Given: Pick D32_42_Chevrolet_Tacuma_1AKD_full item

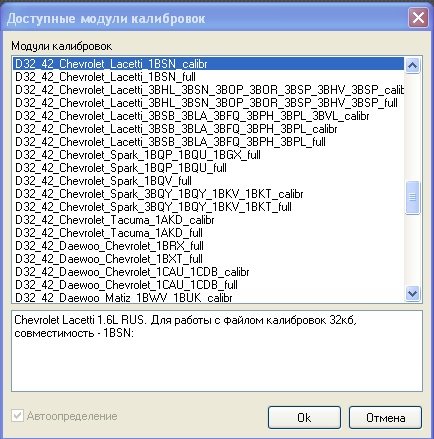Looking at the screenshot, I should tap(208, 233).
